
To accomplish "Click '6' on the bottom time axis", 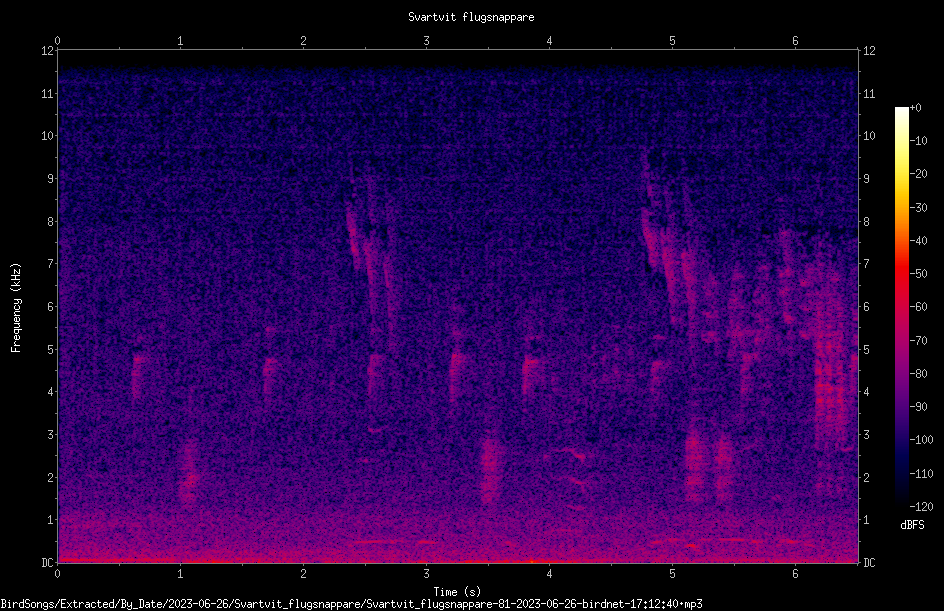I will (795, 574).
